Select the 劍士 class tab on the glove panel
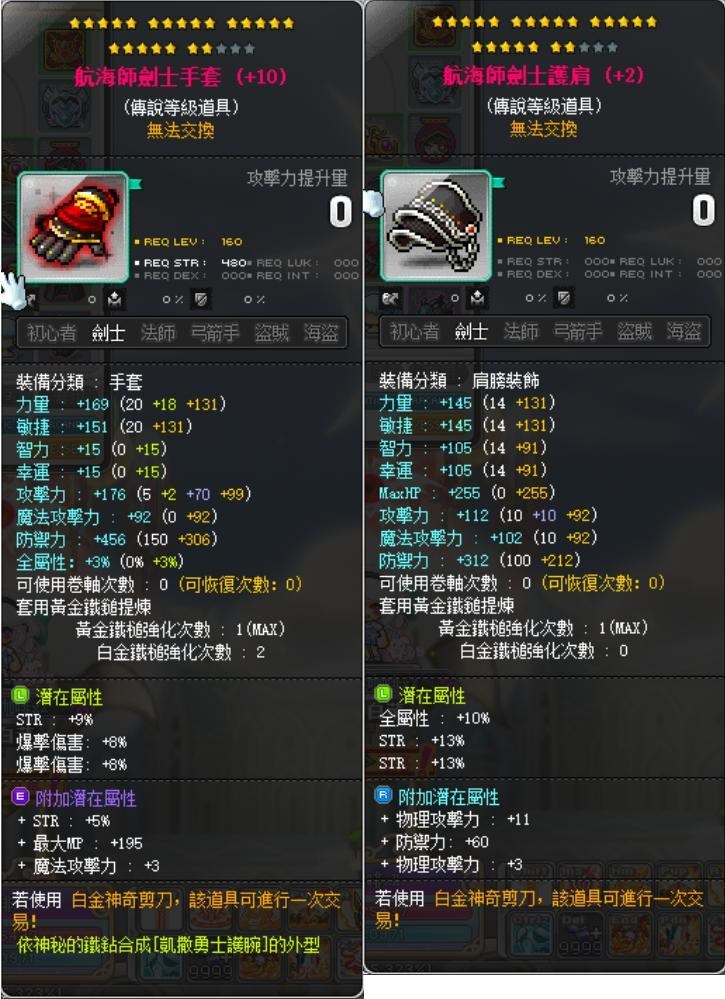 108,333
